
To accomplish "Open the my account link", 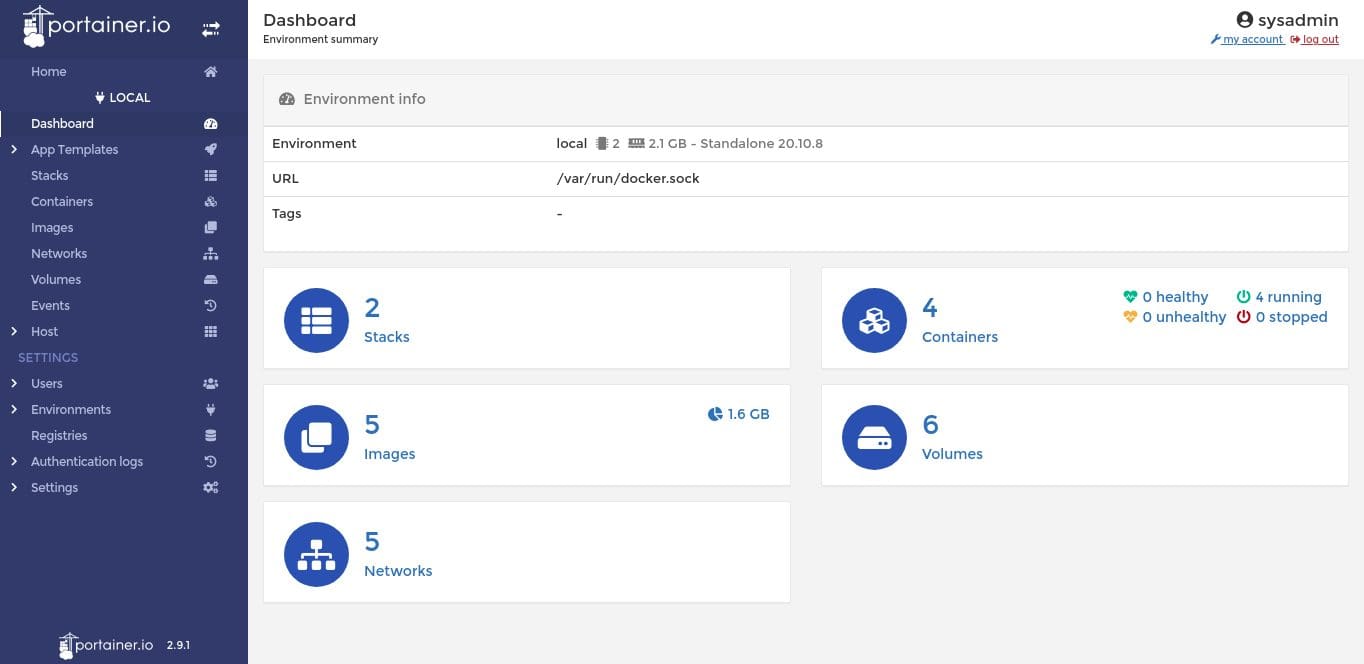I will pos(1252,40).
